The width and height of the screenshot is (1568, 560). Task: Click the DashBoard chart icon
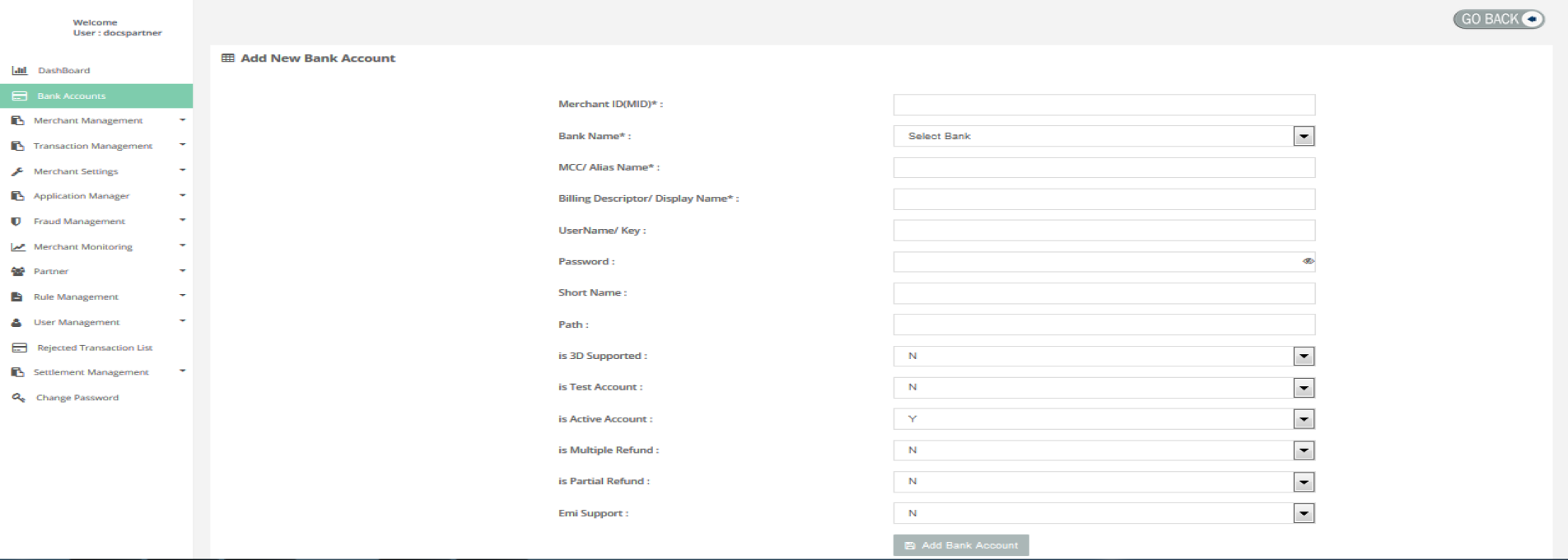[x=19, y=71]
